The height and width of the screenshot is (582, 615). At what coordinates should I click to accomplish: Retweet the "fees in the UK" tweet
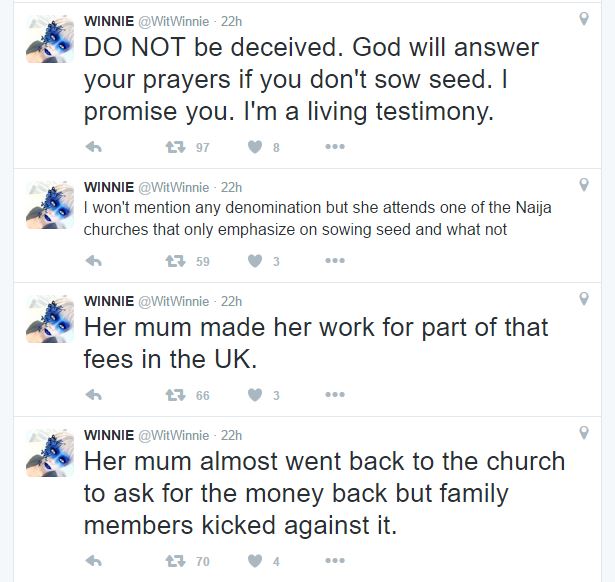(x=175, y=395)
